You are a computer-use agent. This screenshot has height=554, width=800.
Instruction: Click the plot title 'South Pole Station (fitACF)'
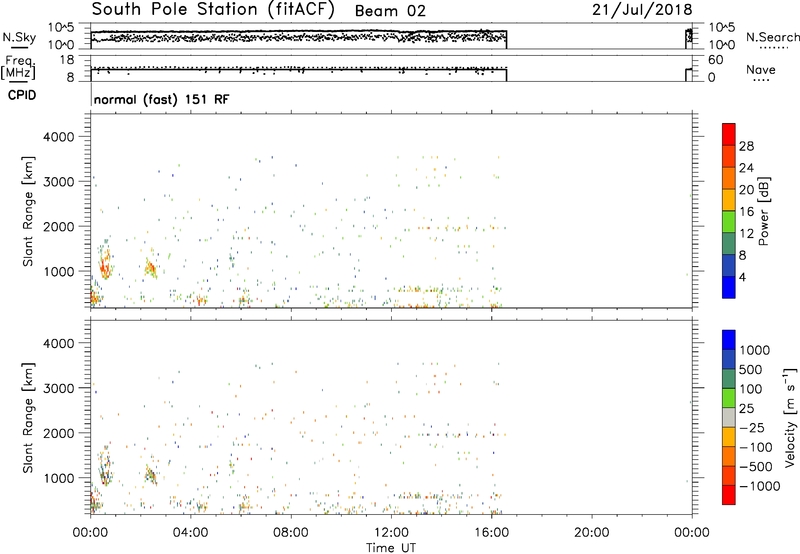point(213,10)
